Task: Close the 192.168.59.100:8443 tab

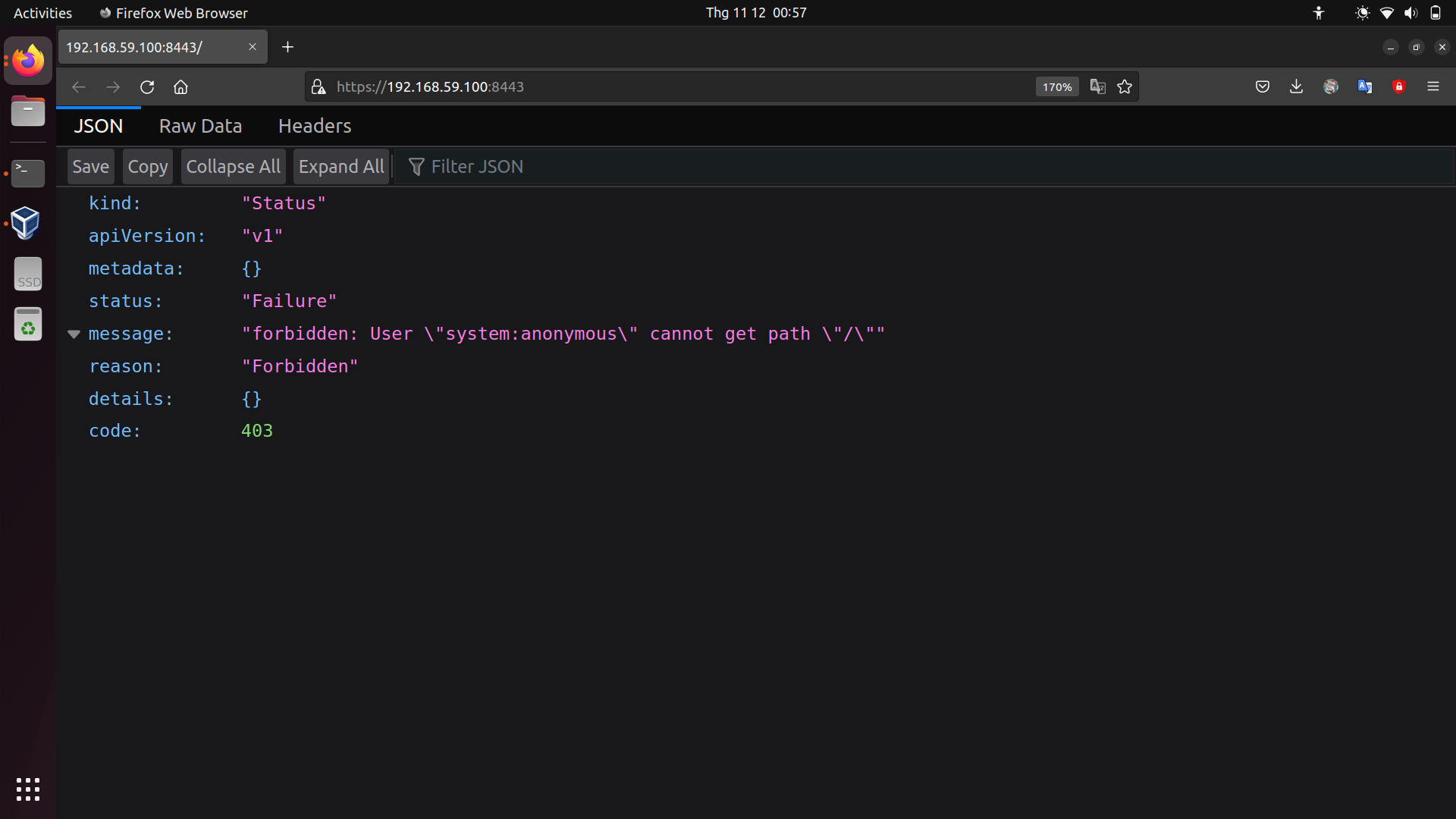Action: [x=253, y=47]
